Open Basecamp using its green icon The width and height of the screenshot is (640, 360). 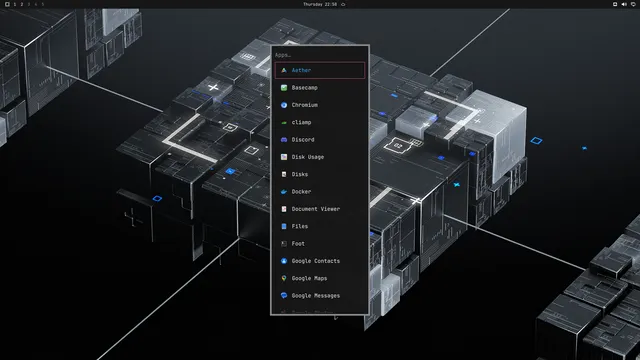tap(284, 88)
